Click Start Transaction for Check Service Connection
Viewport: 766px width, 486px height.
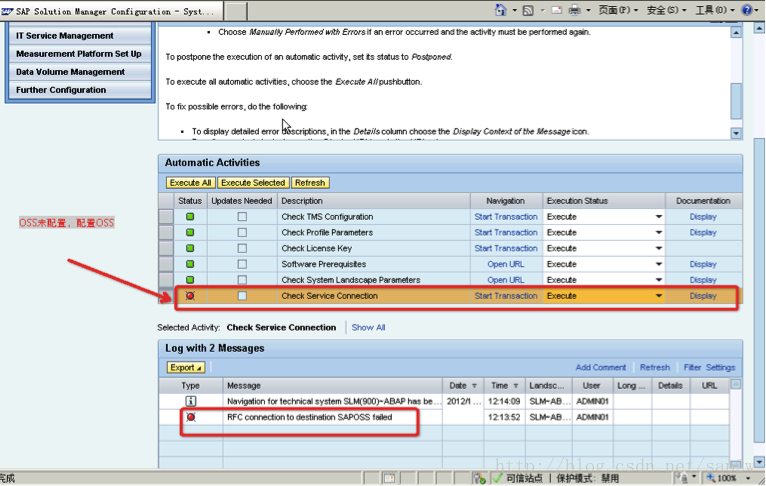click(x=506, y=296)
